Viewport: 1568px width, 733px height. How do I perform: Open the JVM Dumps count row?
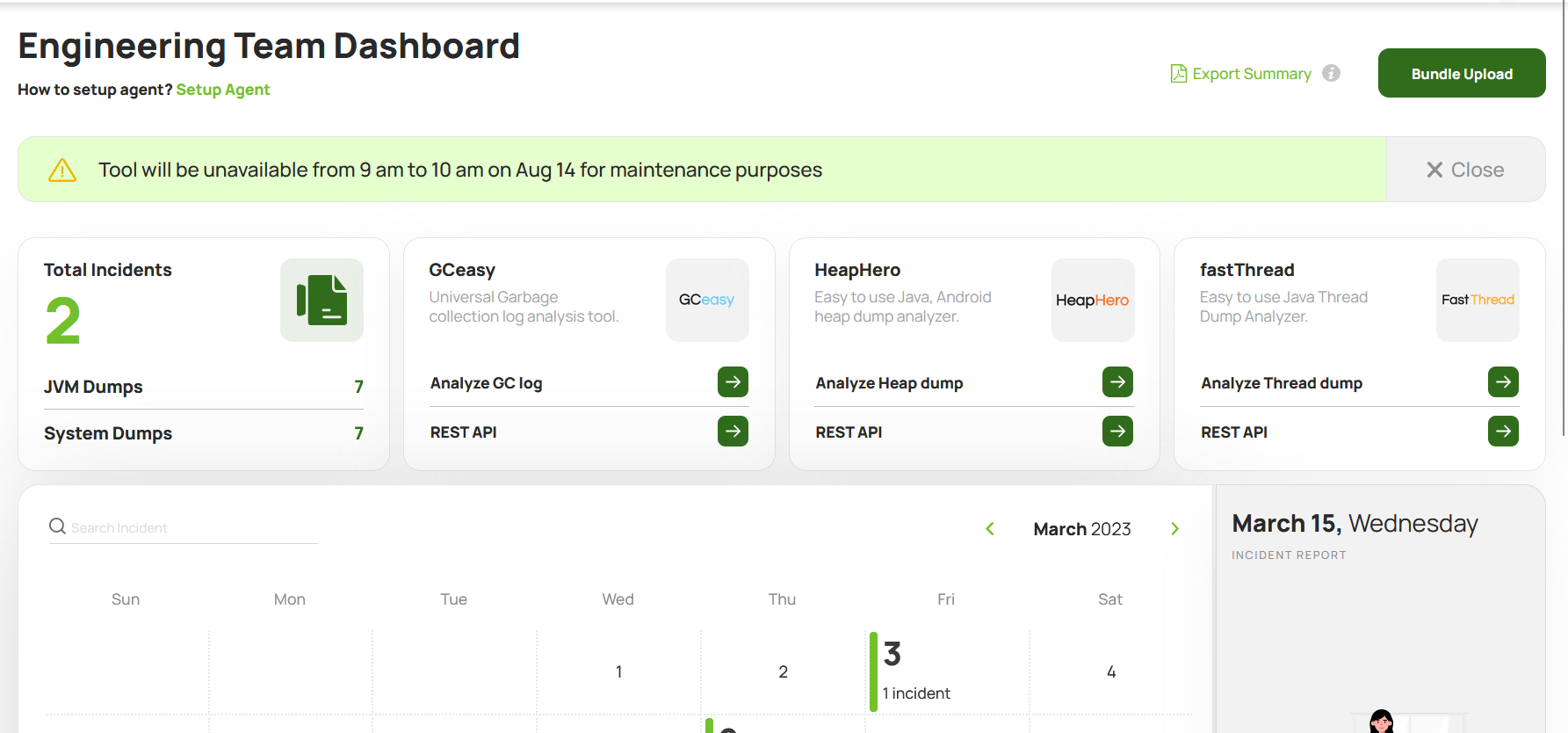204,387
